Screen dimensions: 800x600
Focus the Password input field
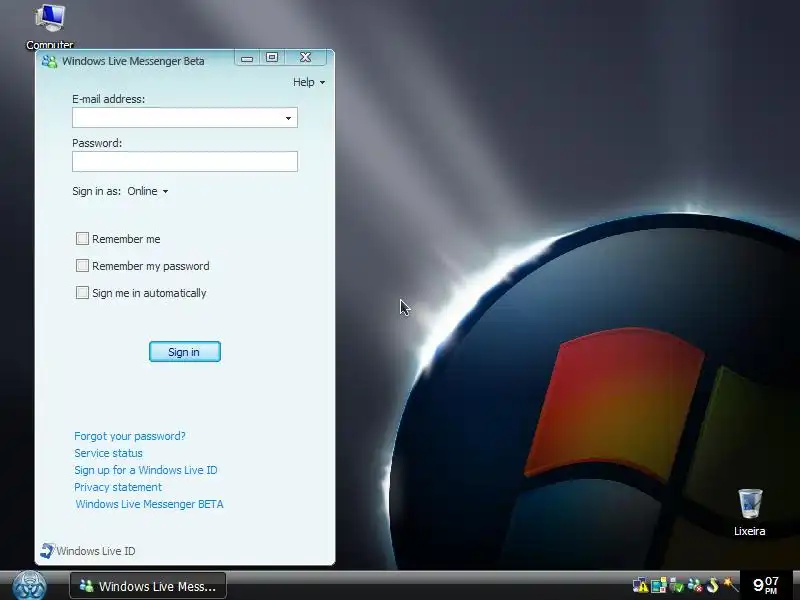pyautogui.click(x=185, y=161)
